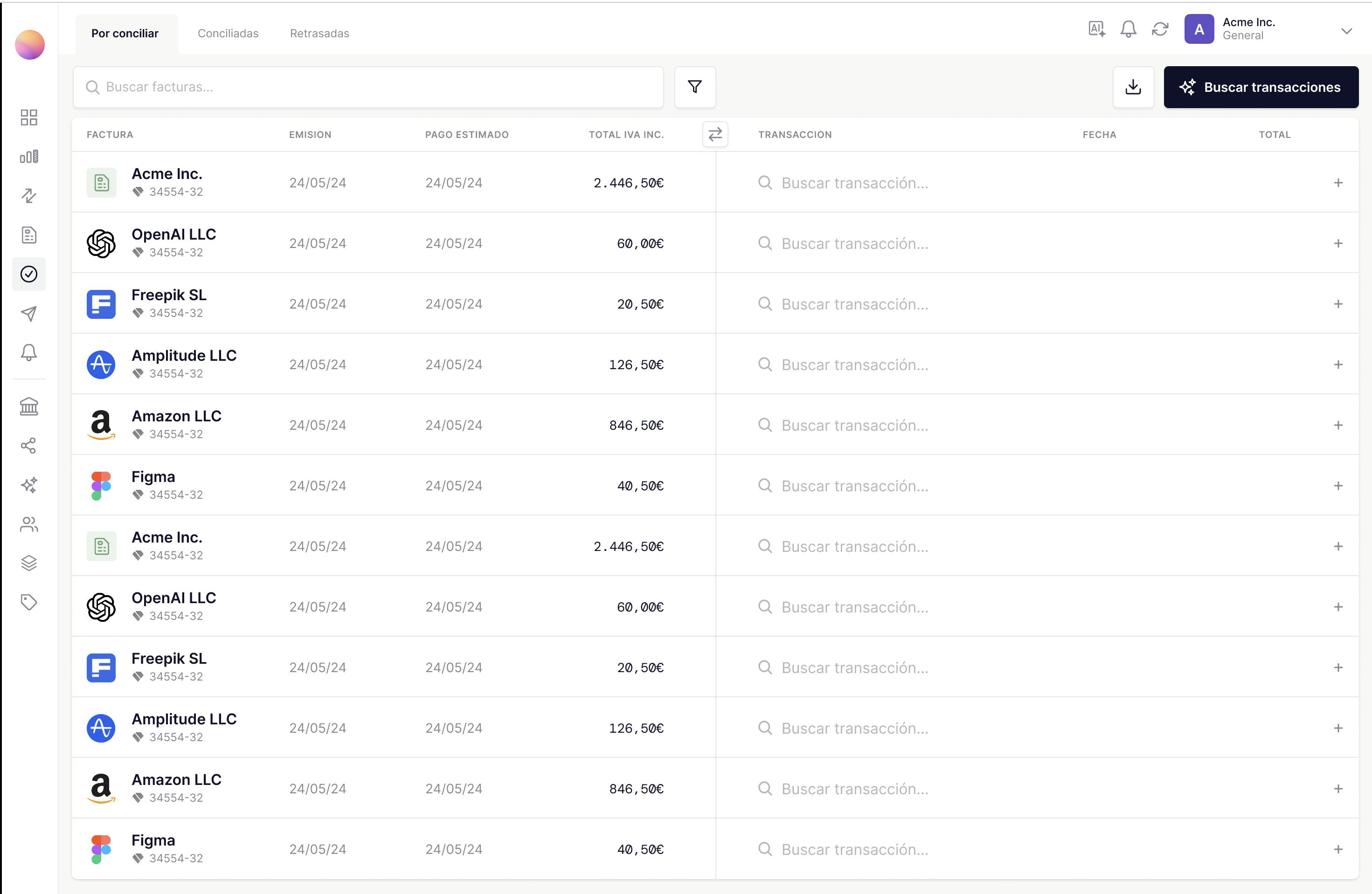Open the filter funnel button

tap(695, 87)
